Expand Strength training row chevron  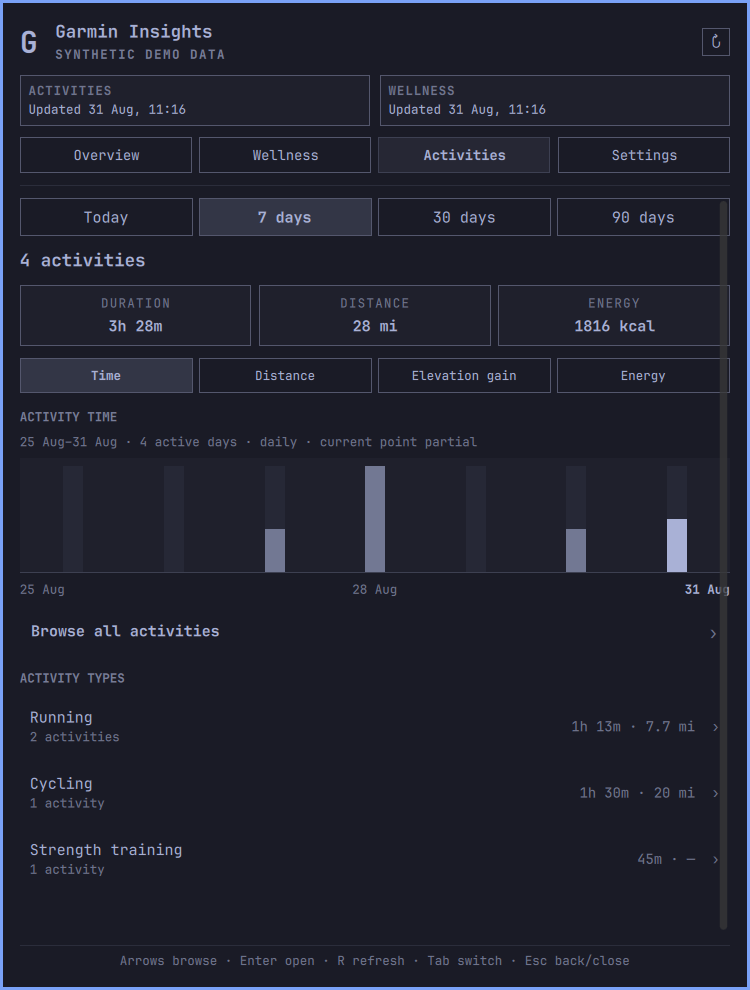[715, 860]
